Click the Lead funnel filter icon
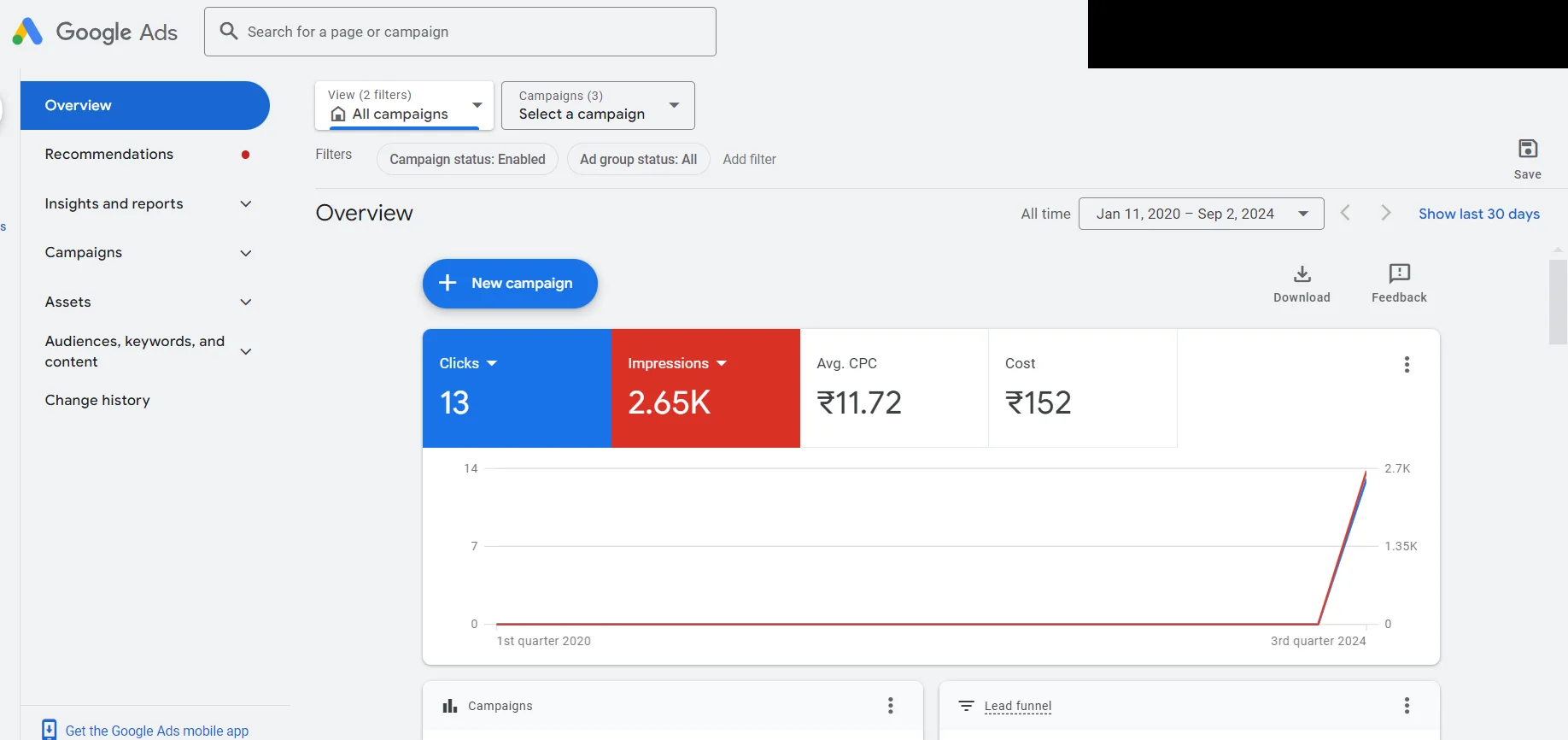This screenshot has height=740, width=1568. point(966,706)
